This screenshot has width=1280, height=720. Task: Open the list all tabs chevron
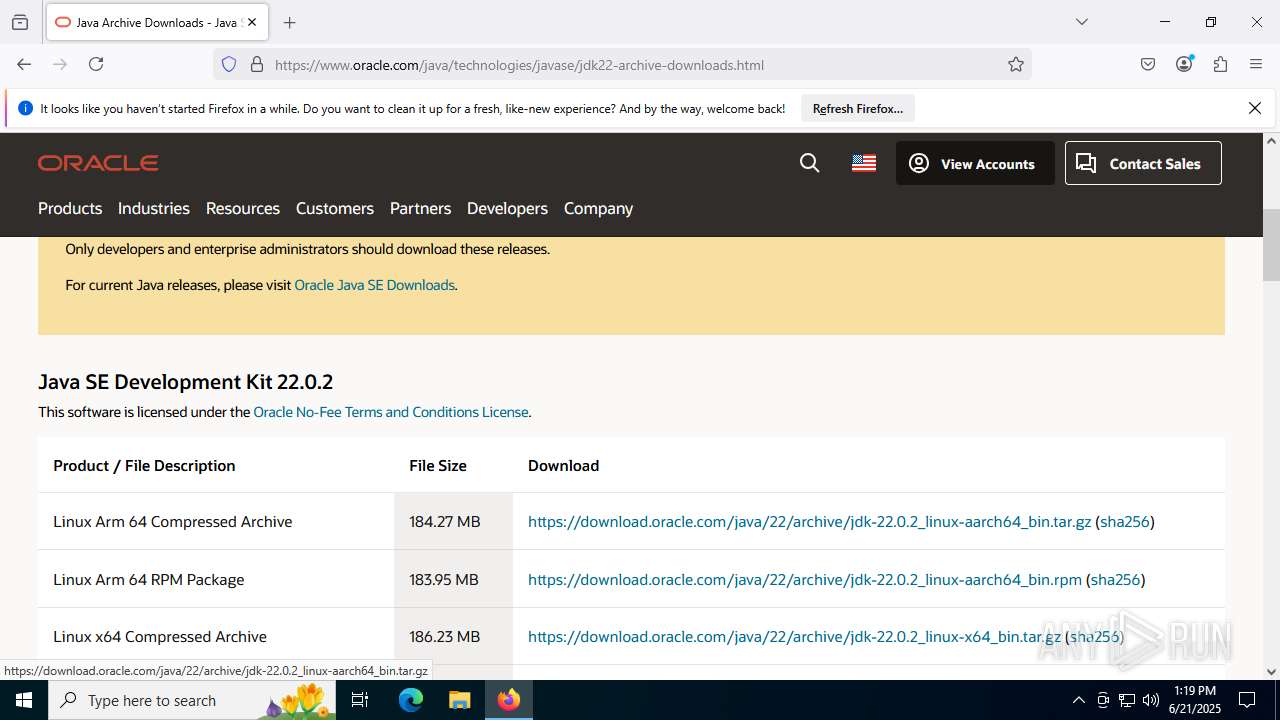coord(1081,22)
